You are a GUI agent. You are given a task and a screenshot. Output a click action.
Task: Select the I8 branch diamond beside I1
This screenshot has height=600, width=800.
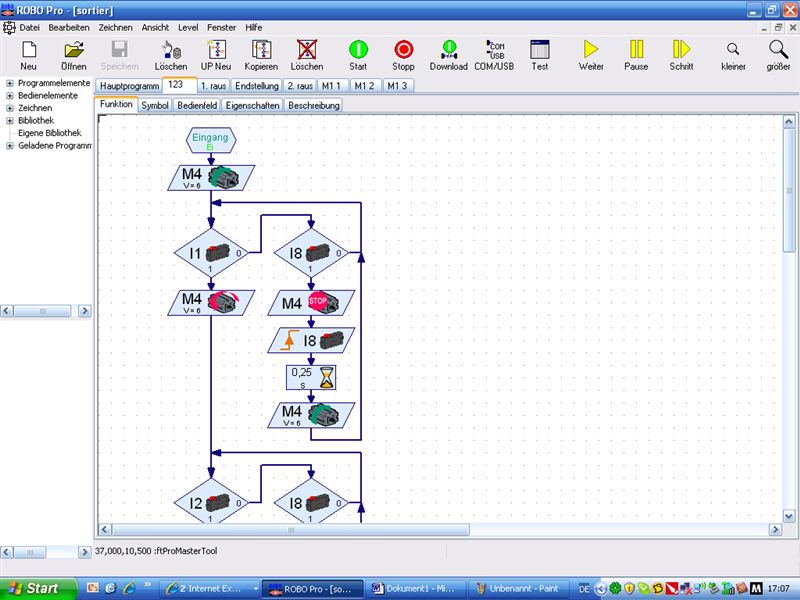tap(311, 253)
